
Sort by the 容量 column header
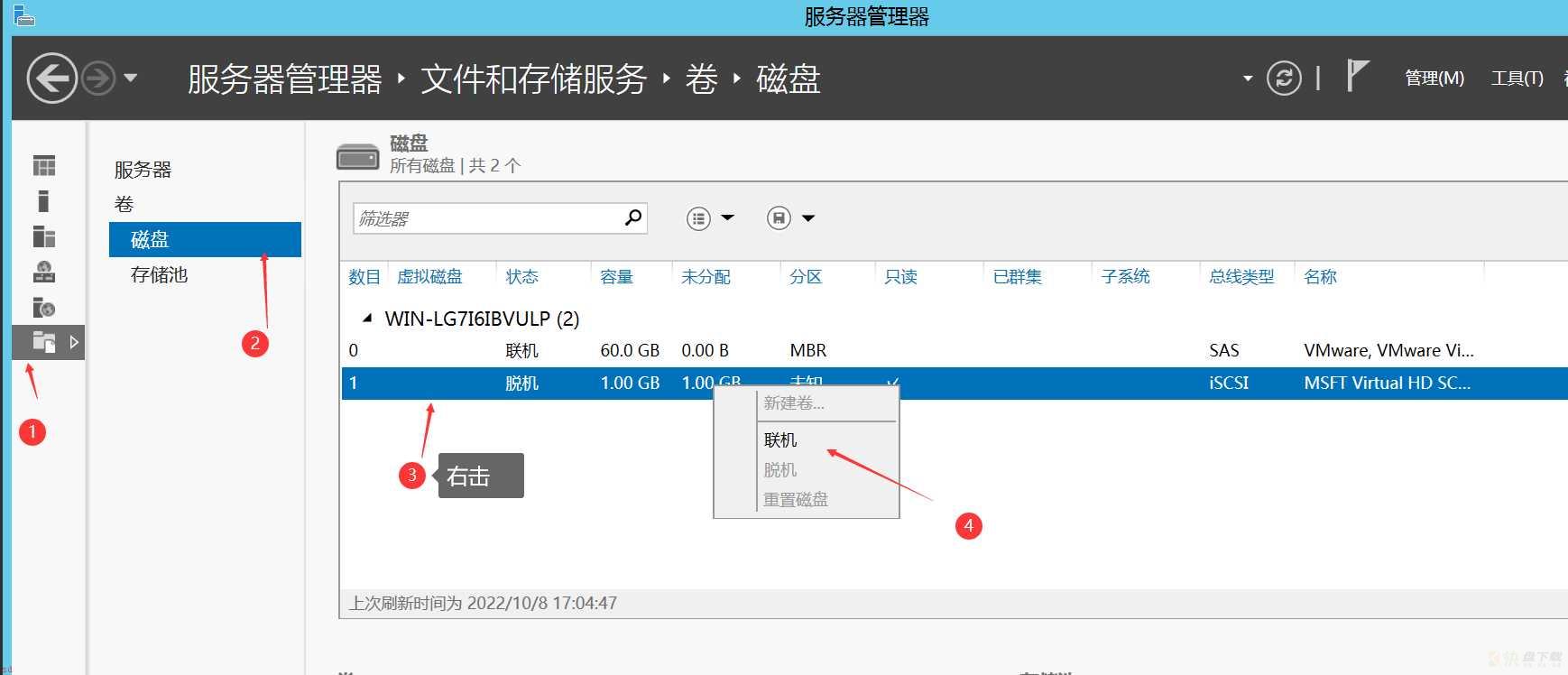click(x=617, y=276)
